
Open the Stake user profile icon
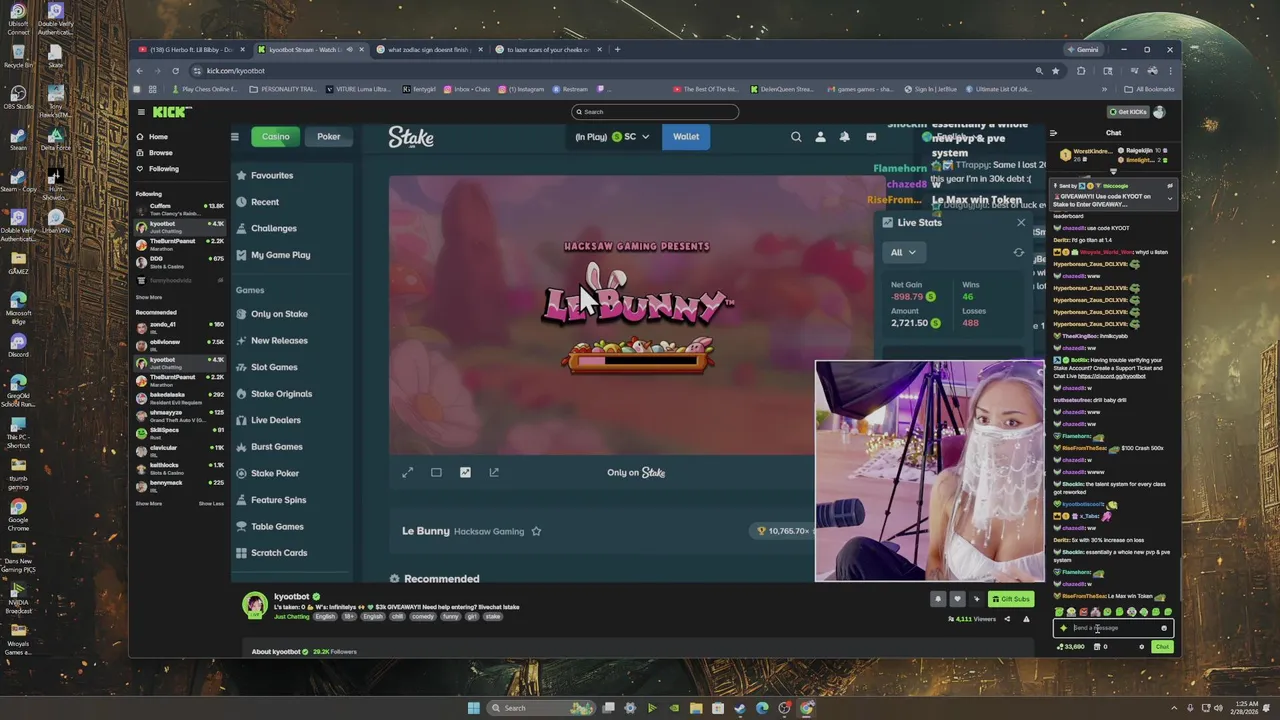coord(821,137)
